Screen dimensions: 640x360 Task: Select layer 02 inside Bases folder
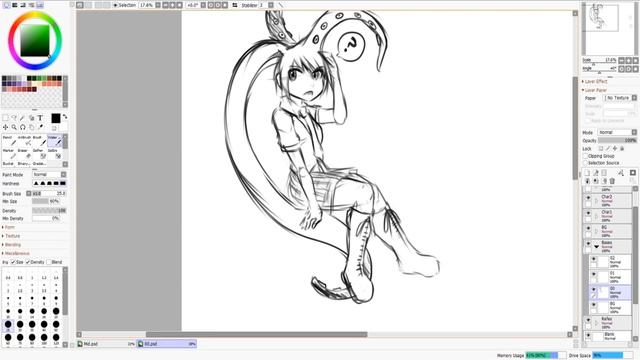click(x=611, y=262)
